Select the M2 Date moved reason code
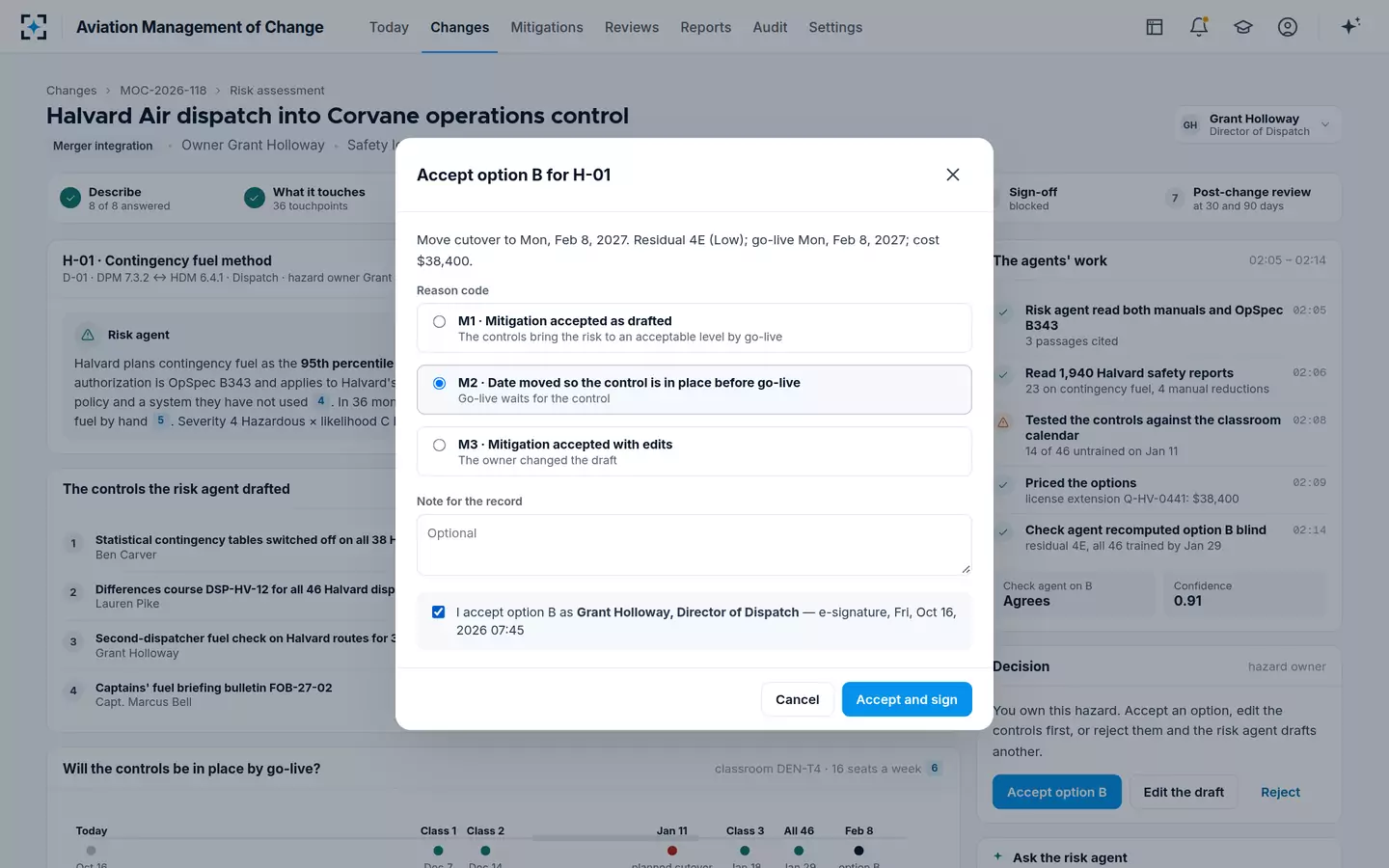1389x868 pixels. (x=694, y=390)
